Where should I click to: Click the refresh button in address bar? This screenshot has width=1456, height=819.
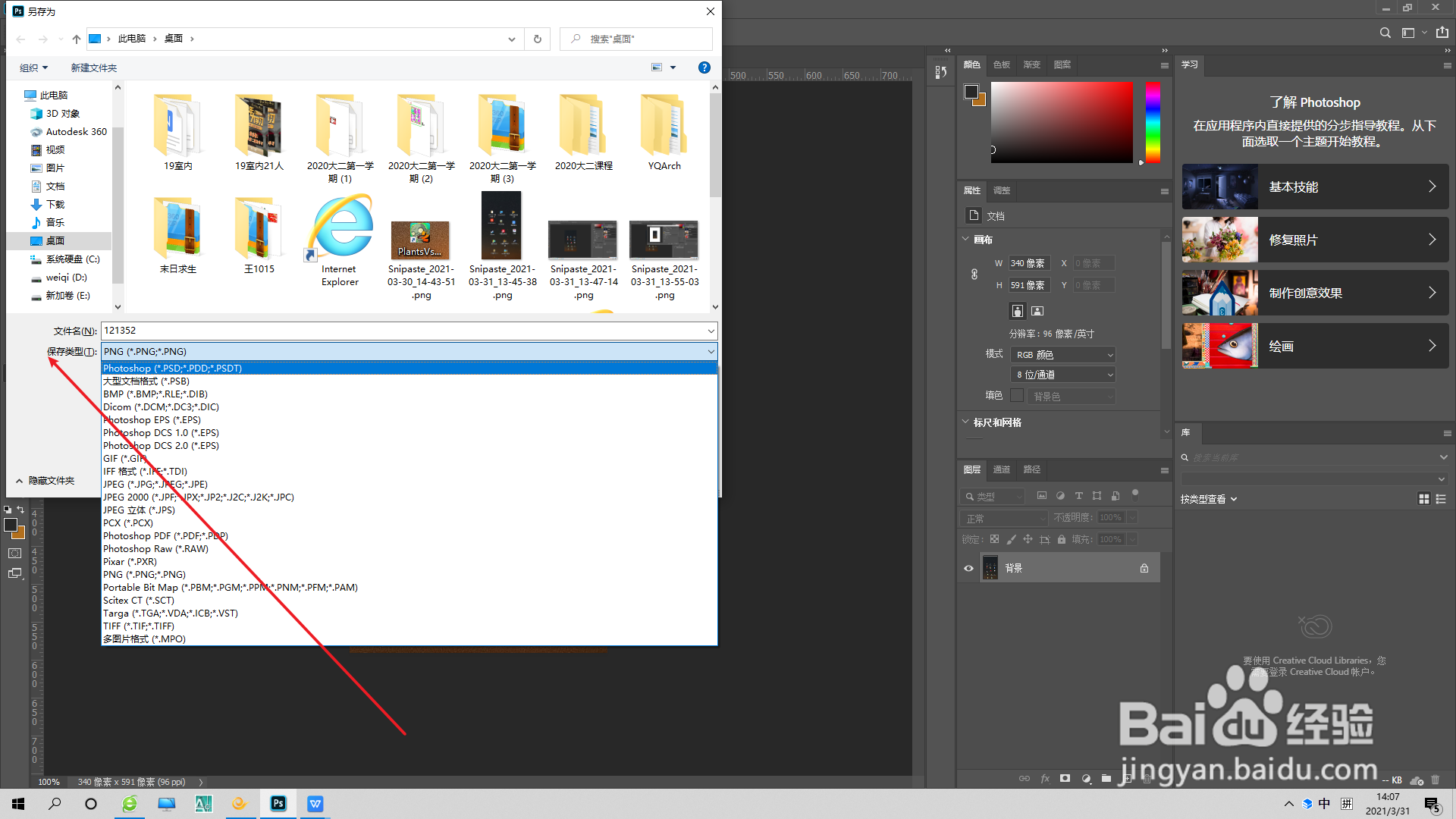coord(538,39)
